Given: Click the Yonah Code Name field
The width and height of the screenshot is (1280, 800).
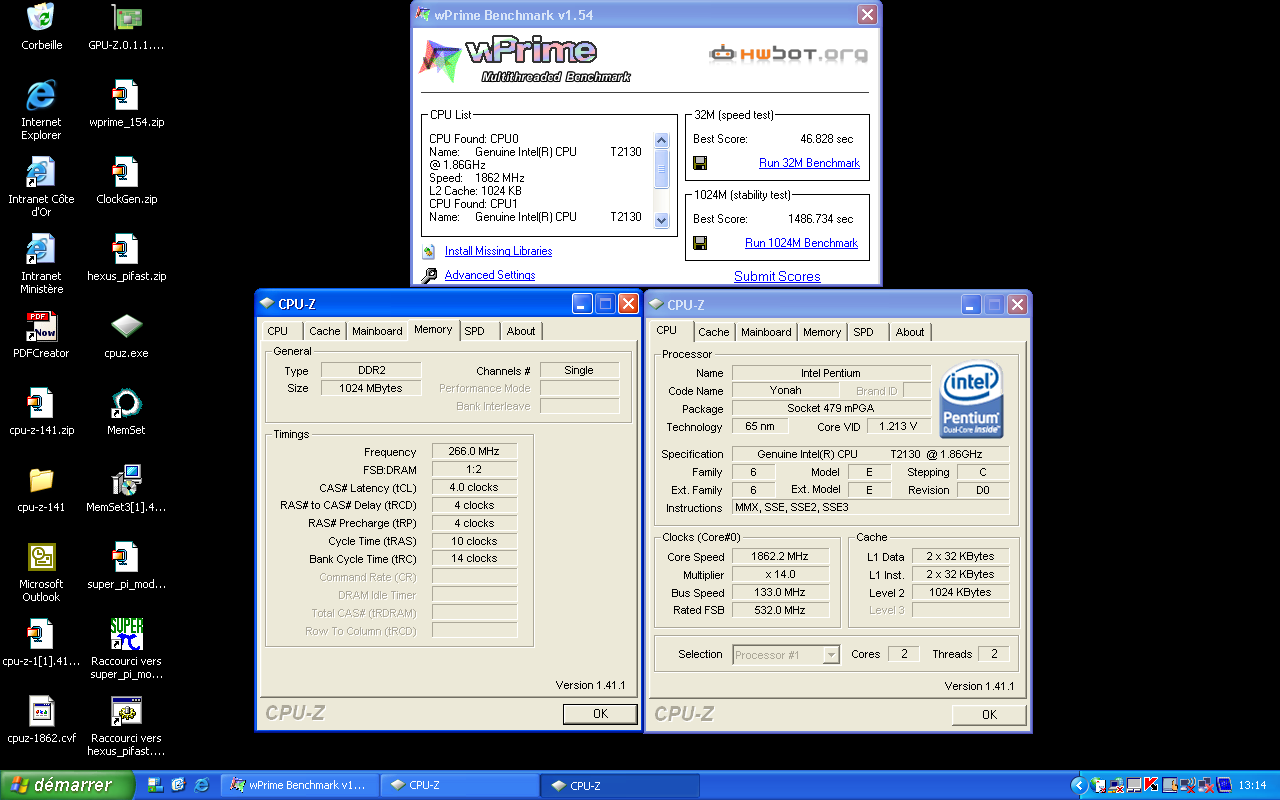Looking at the screenshot, I should click(x=785, y=391).
